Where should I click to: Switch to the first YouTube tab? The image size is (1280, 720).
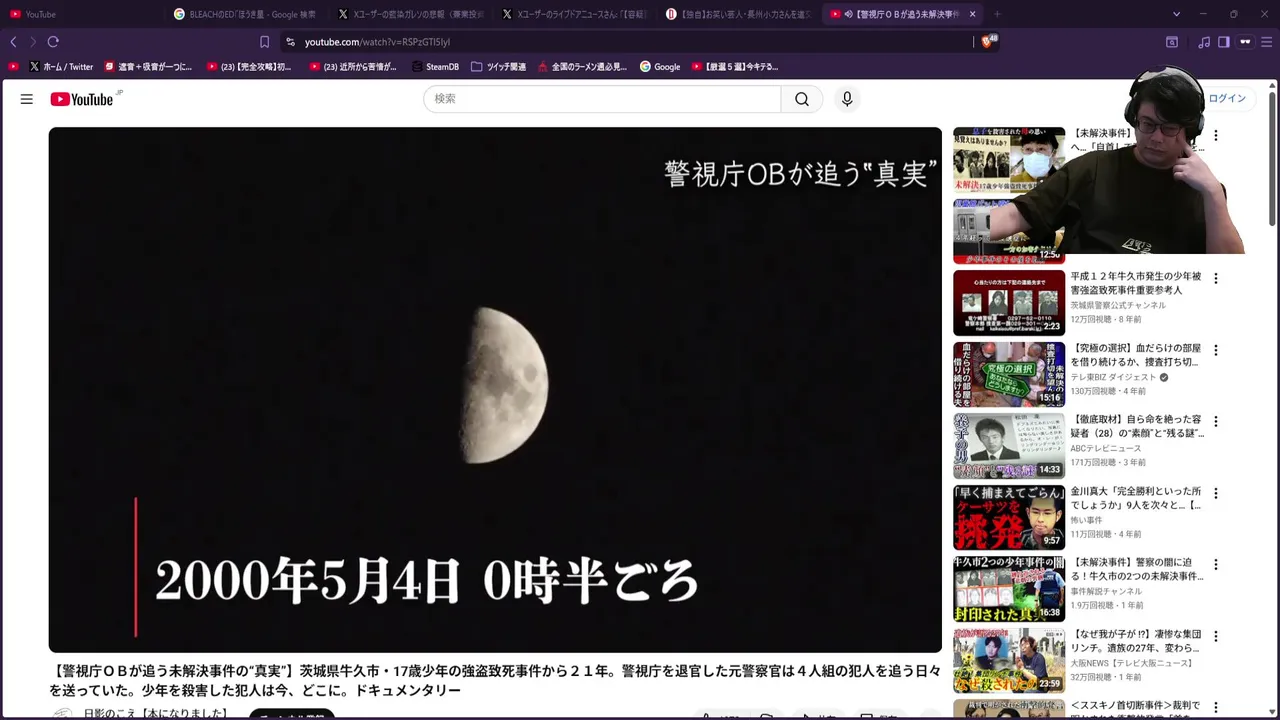click(x=82, y=14)
